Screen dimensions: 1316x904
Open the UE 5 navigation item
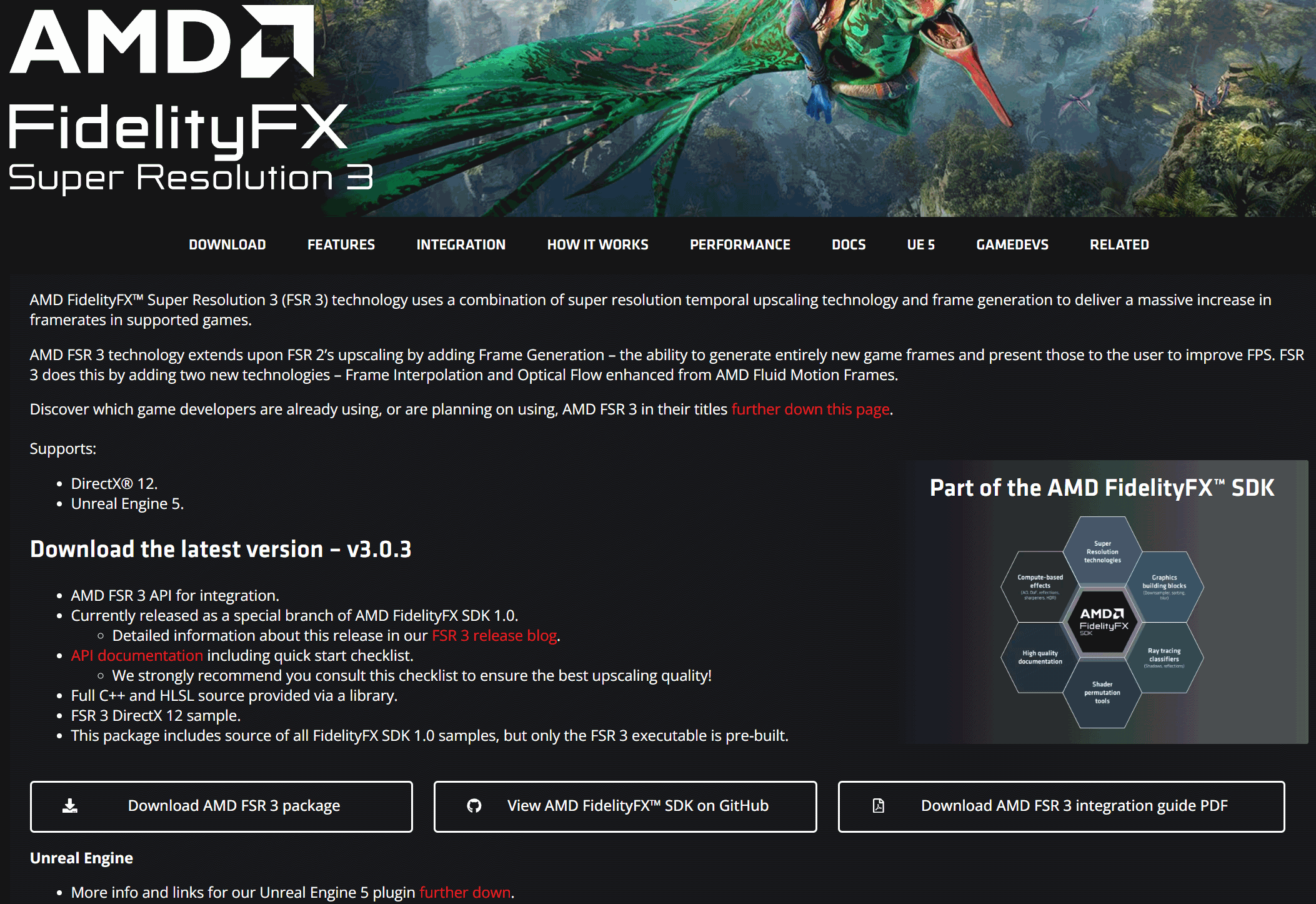920,244
